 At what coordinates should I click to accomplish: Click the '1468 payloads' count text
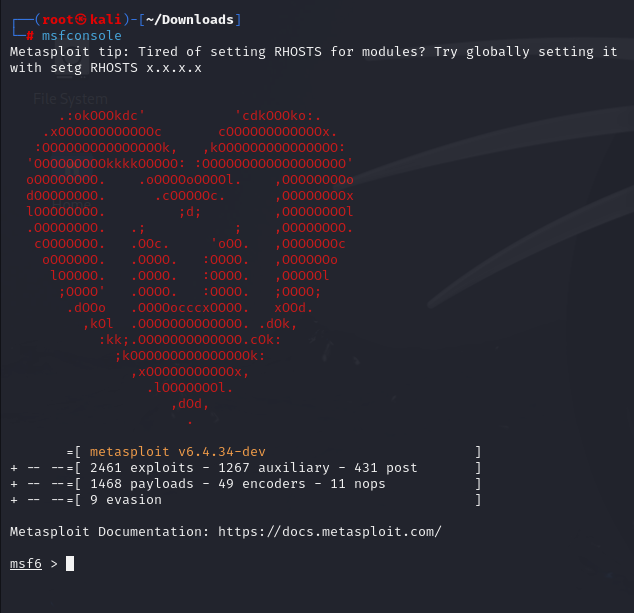(142, 484)
